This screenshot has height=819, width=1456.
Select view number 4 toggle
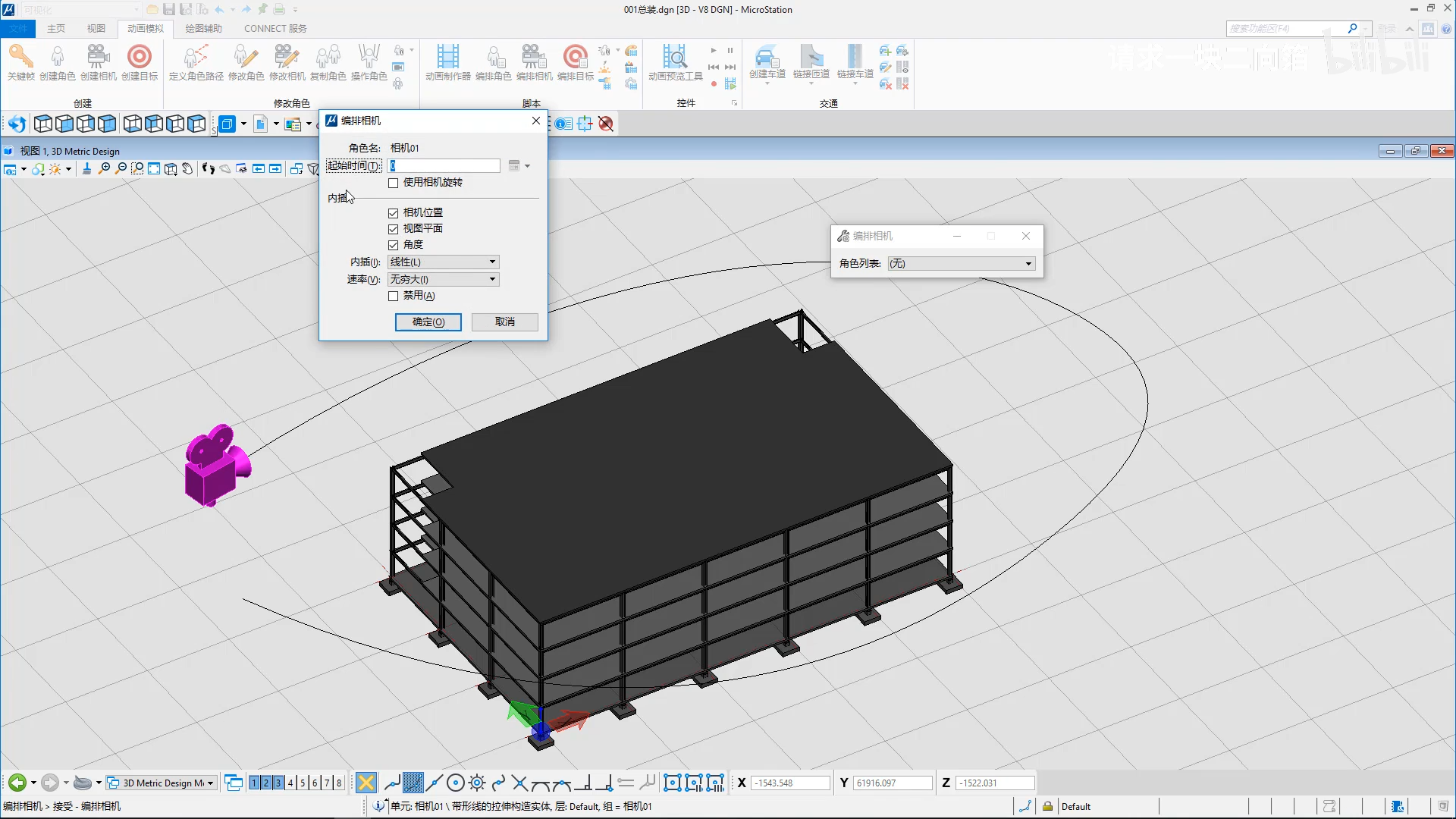click(290, 783)
